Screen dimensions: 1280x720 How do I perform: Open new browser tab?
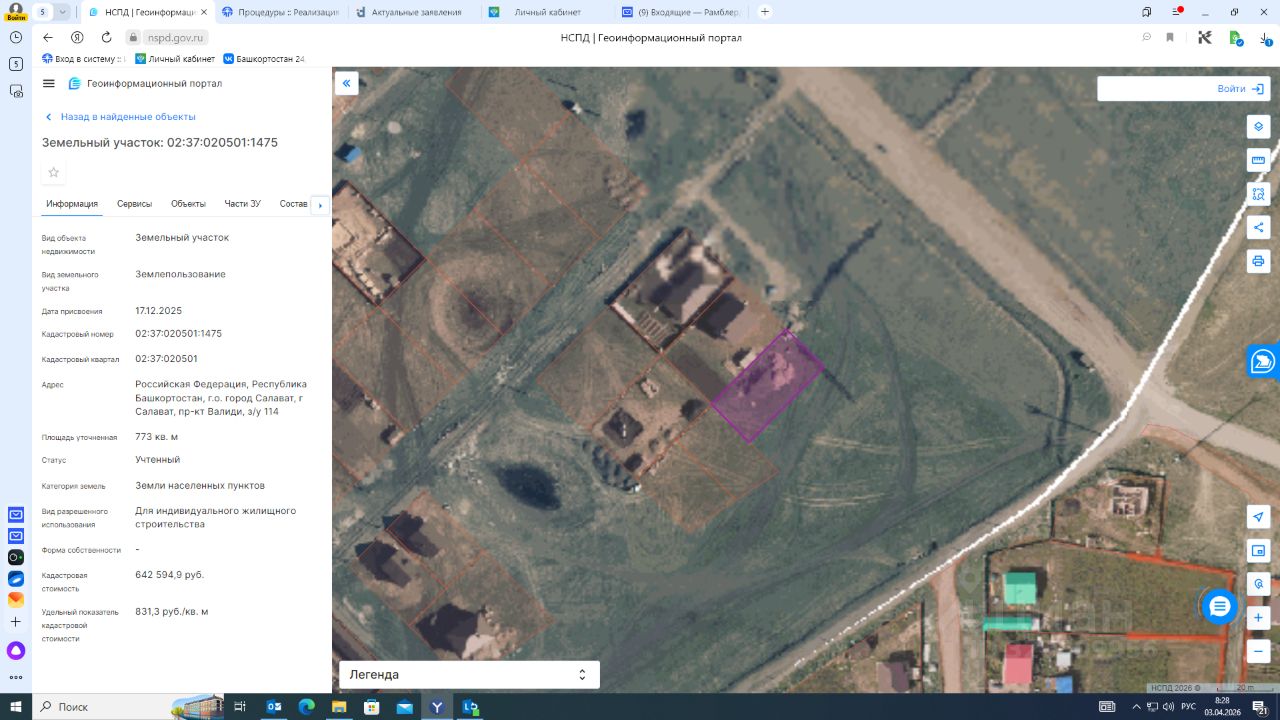[x=765, y=12]
